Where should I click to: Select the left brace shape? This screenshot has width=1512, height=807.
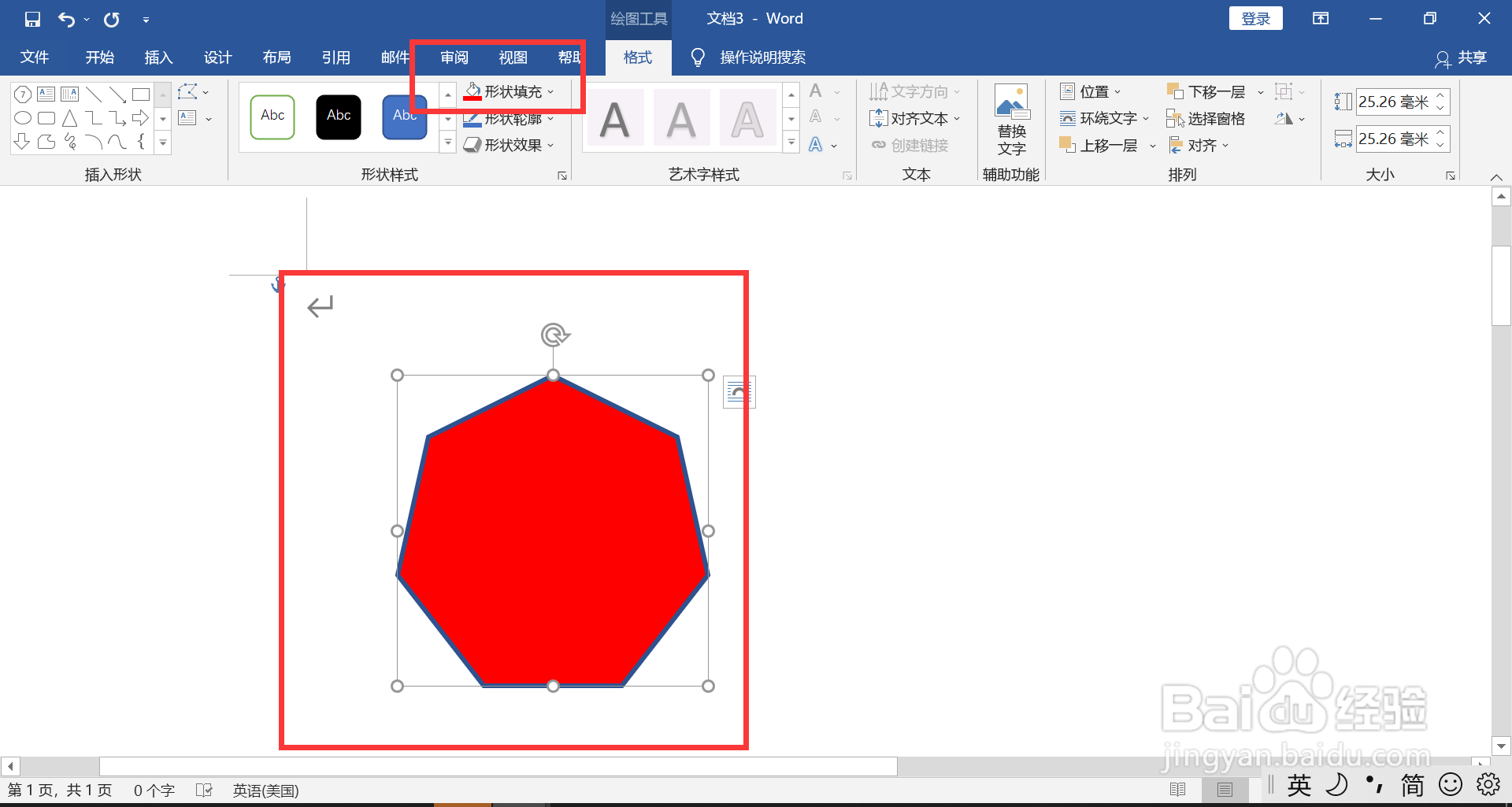tap(141, 142)
